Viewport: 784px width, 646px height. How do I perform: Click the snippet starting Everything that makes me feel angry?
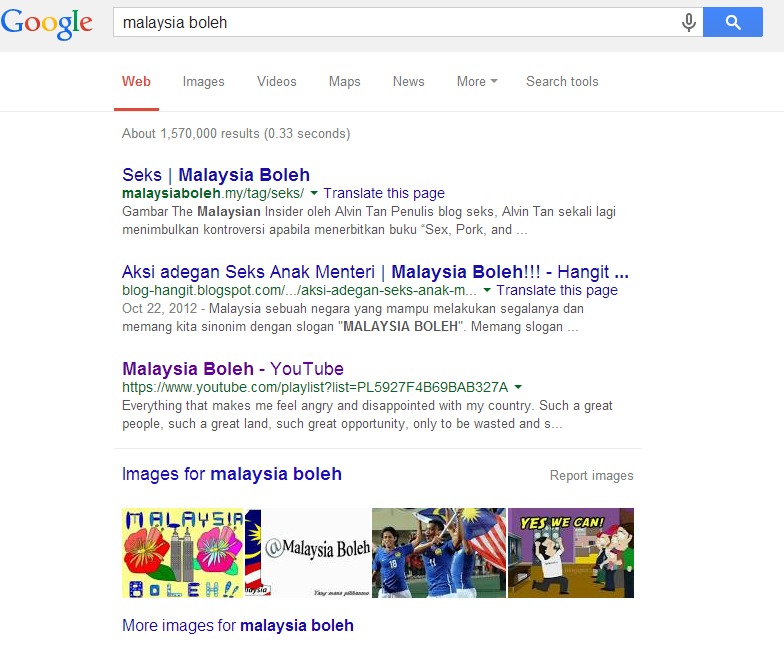[367, 414]
